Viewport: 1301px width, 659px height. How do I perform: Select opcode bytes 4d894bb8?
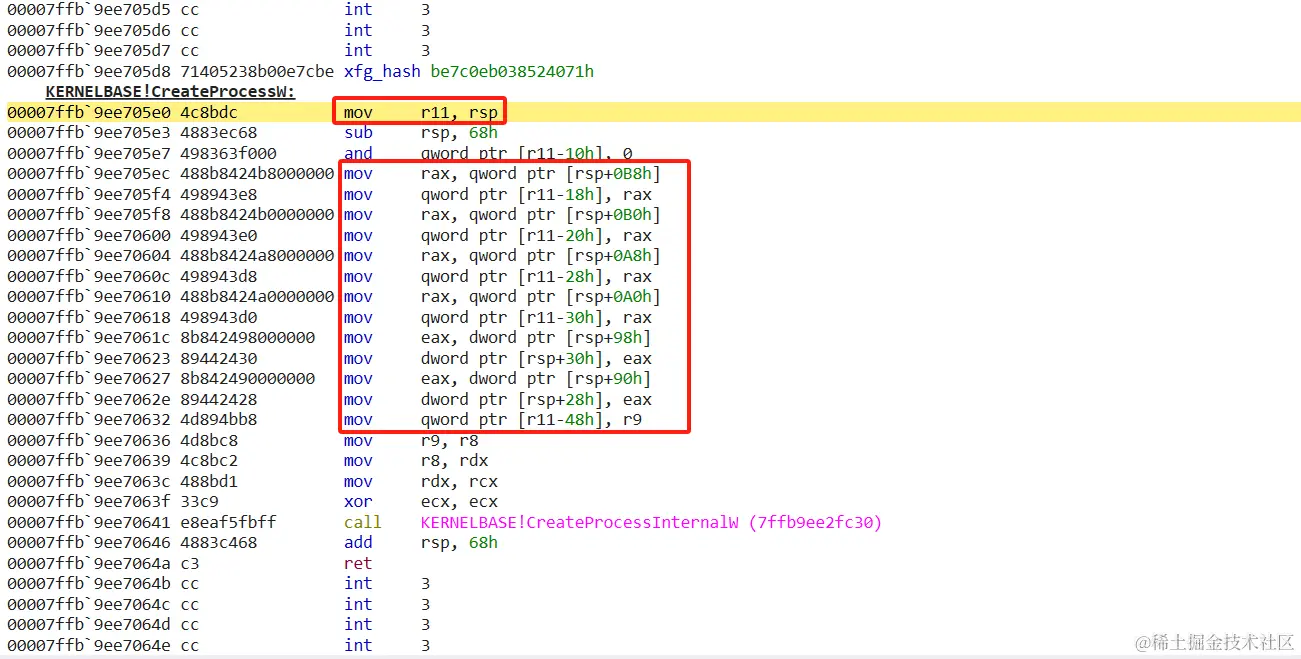[218, 420]
